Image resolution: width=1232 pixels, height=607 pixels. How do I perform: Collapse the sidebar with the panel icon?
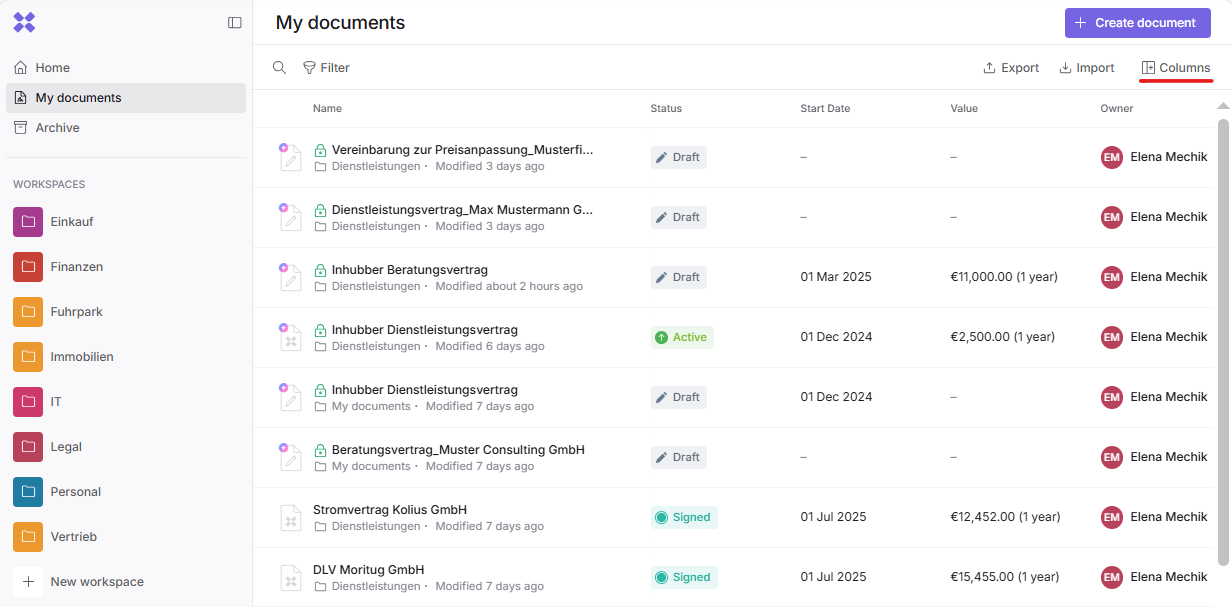[x=235, y=23]
